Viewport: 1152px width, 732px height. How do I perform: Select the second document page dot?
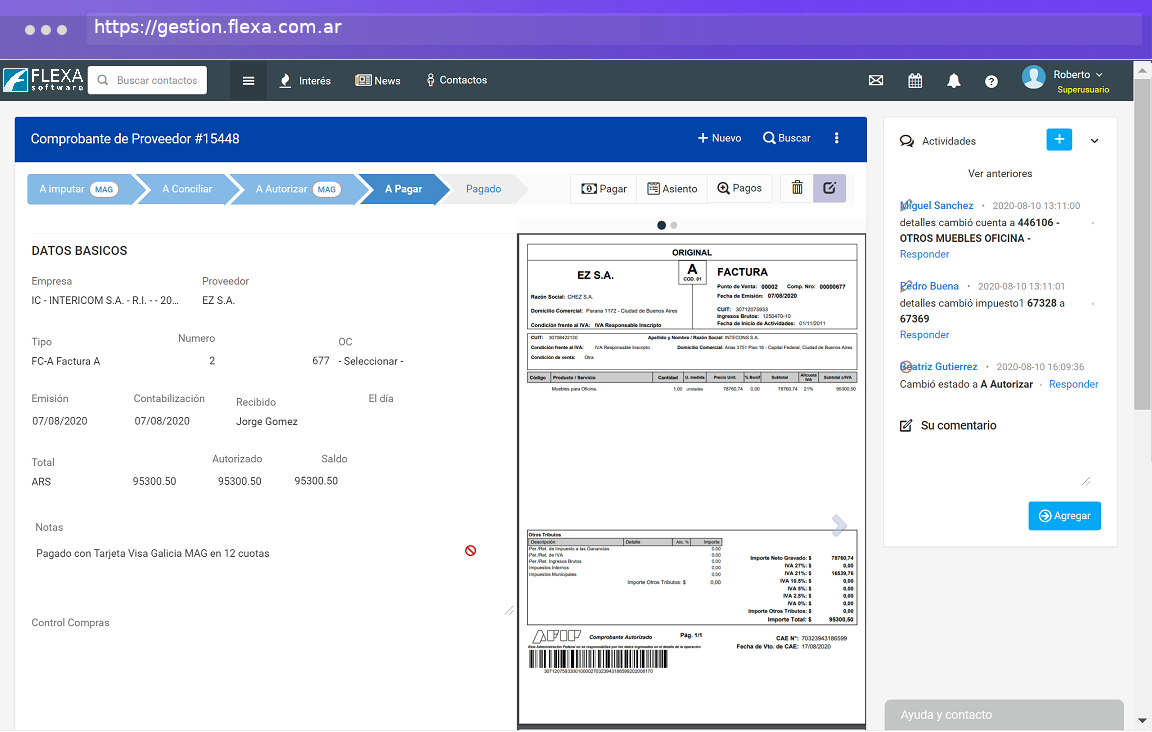(674, 225)
